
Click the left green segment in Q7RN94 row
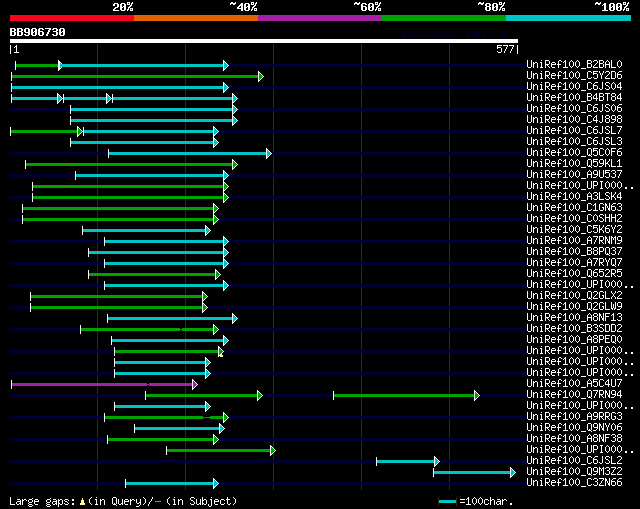pos(202,395)
